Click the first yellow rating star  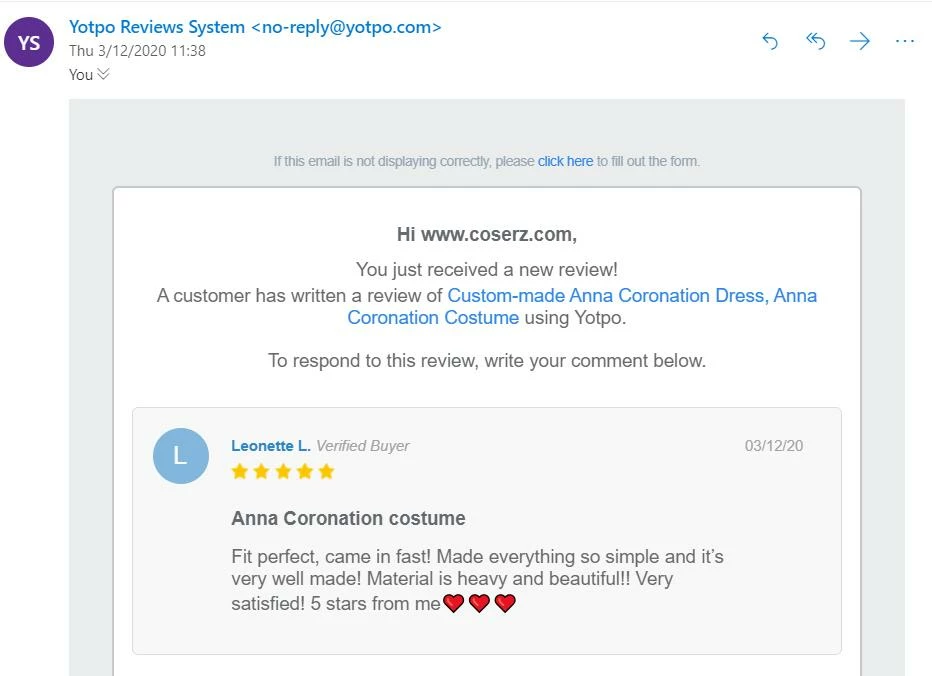point(240,472)
